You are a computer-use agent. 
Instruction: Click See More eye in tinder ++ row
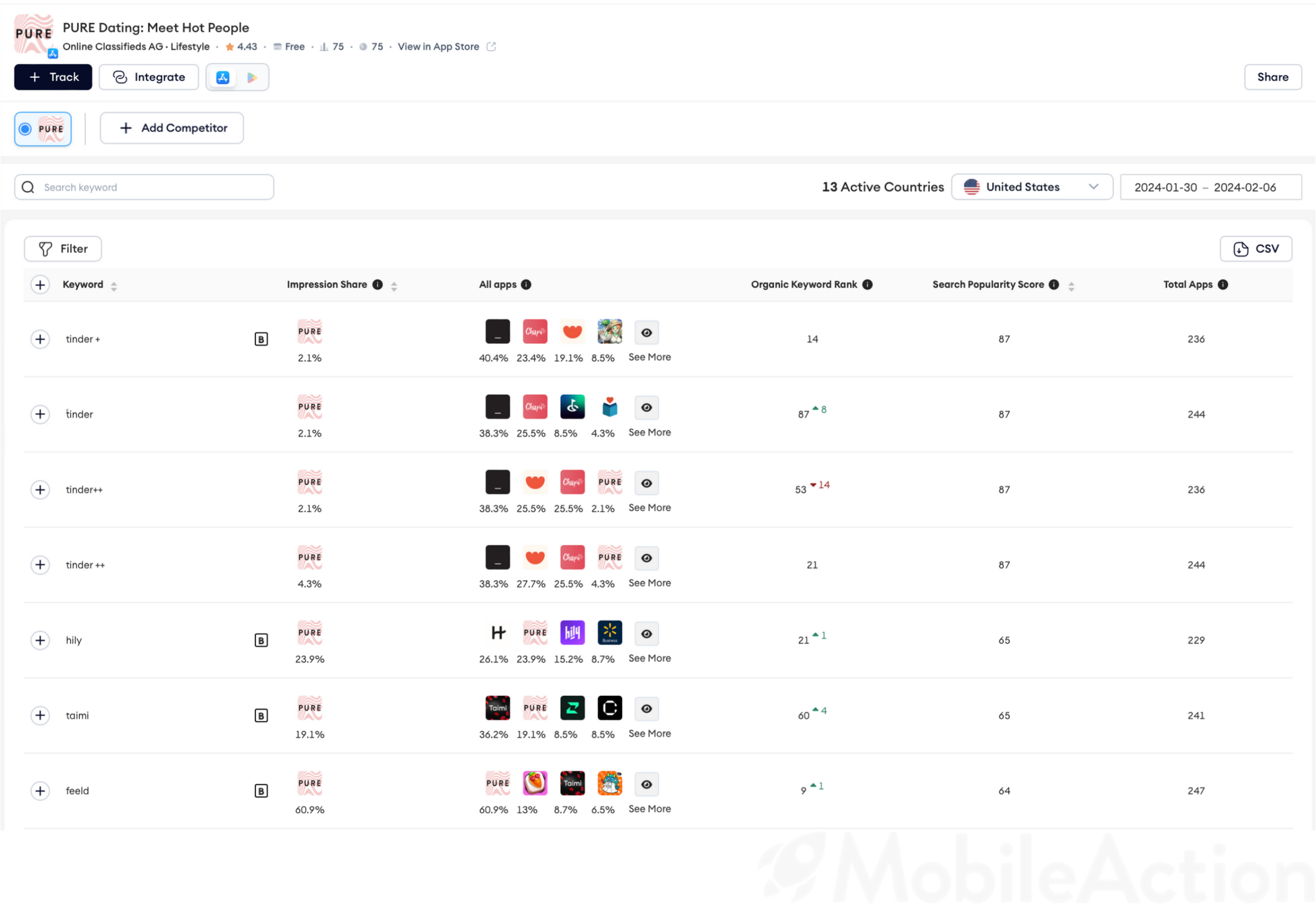(647, 558)
